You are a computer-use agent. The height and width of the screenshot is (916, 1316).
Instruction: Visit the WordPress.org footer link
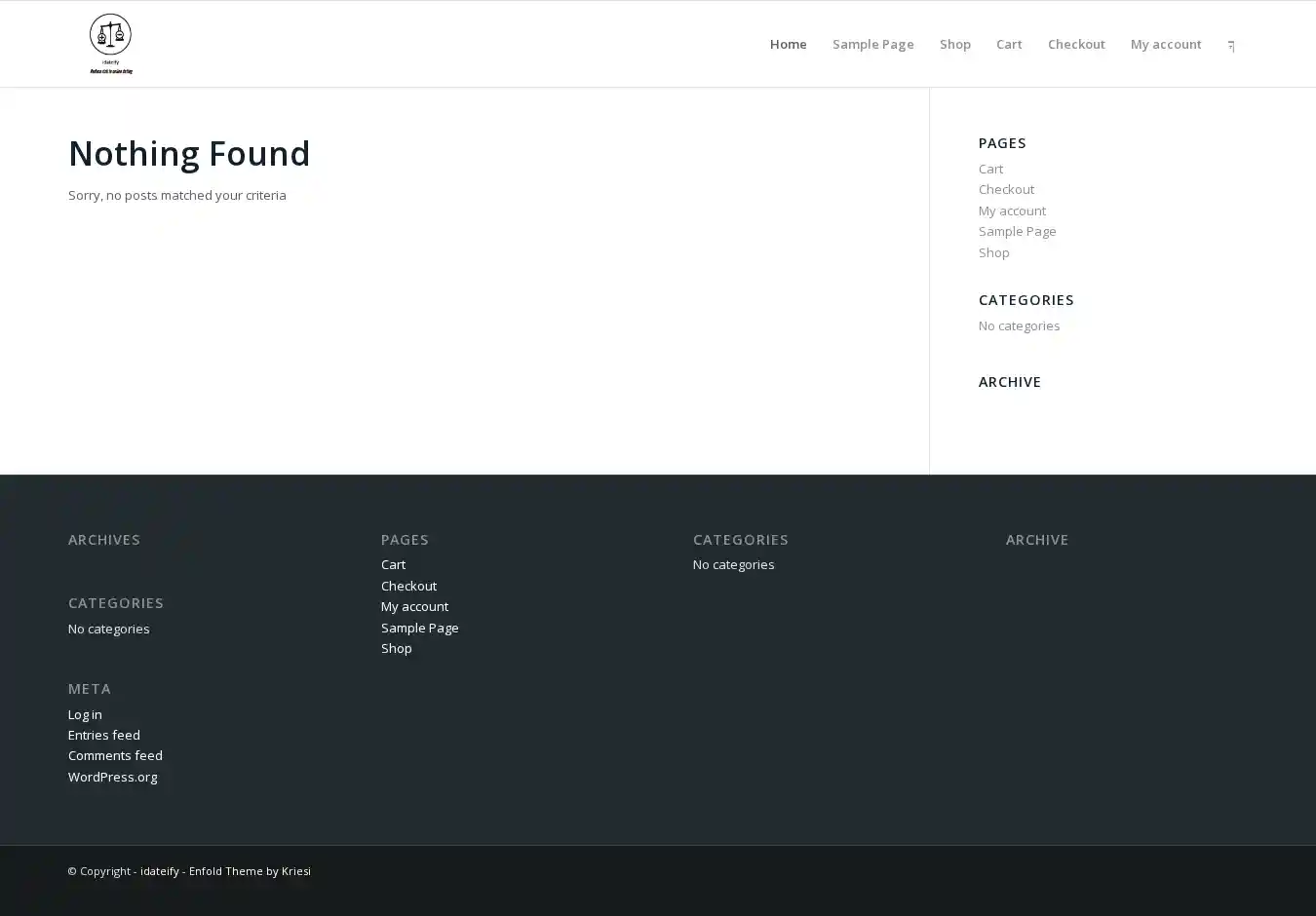[112, 777]
